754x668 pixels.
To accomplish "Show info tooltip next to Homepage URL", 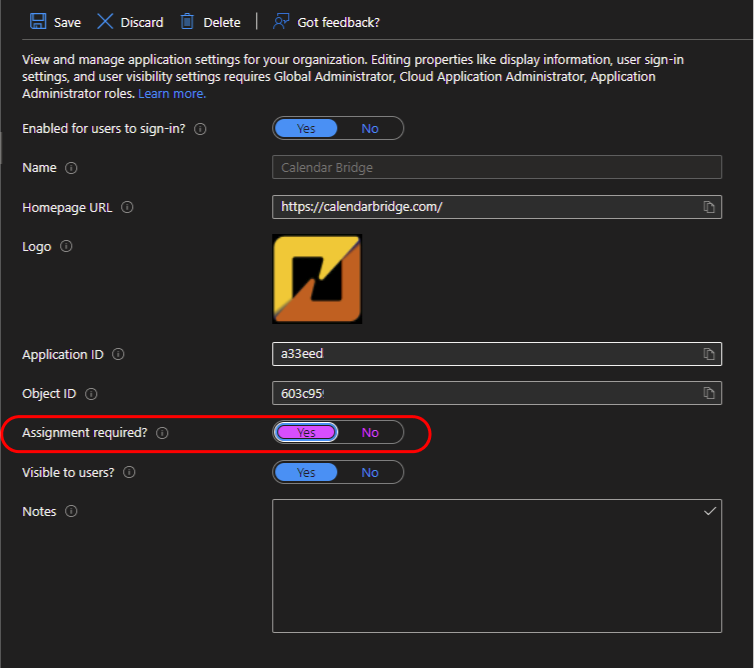I will click(127, 207).
